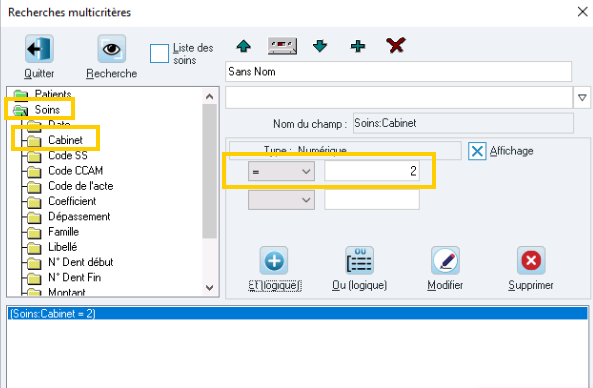Screen dimensions: 593x388
Task: Click tree scrollbar down arrow
Action: coord(210,288)
